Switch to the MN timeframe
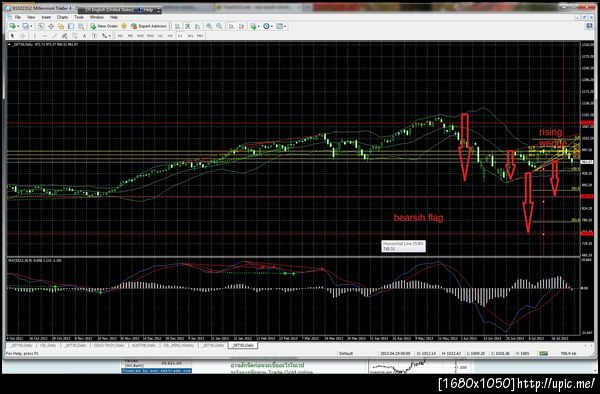The width and height of the screenshot is (600, 394). (x=200, y=36)
